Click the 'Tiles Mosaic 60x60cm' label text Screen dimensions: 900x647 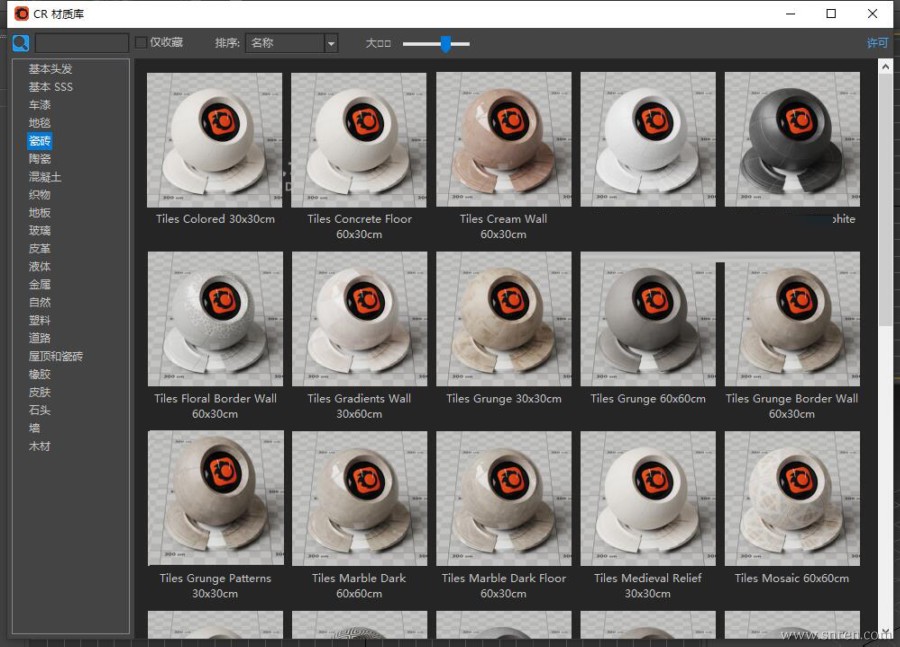pos(792,578)
